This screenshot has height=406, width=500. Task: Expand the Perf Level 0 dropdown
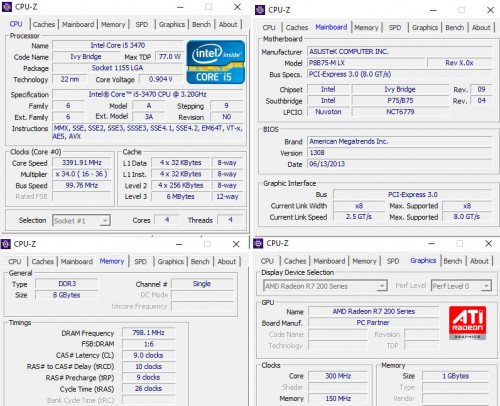486,286
